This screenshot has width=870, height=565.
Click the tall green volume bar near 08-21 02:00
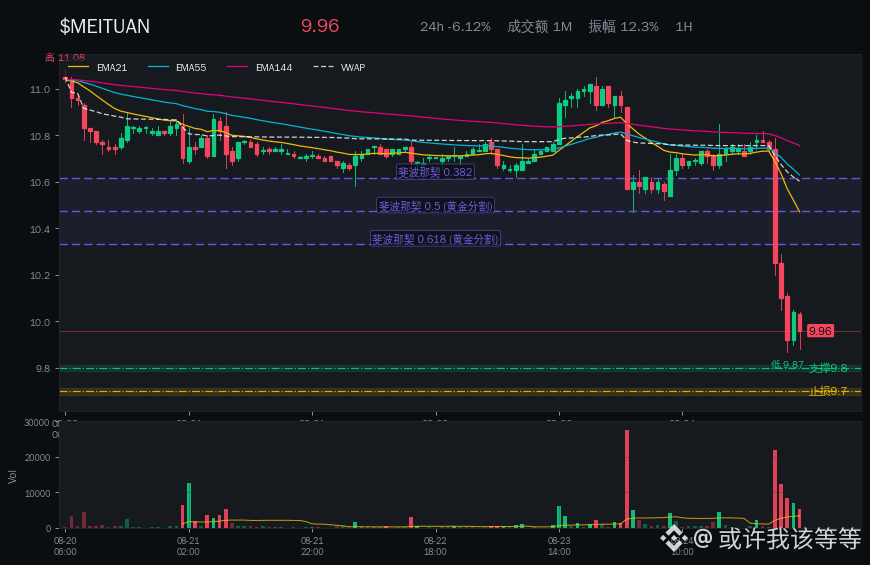(189, 506)
